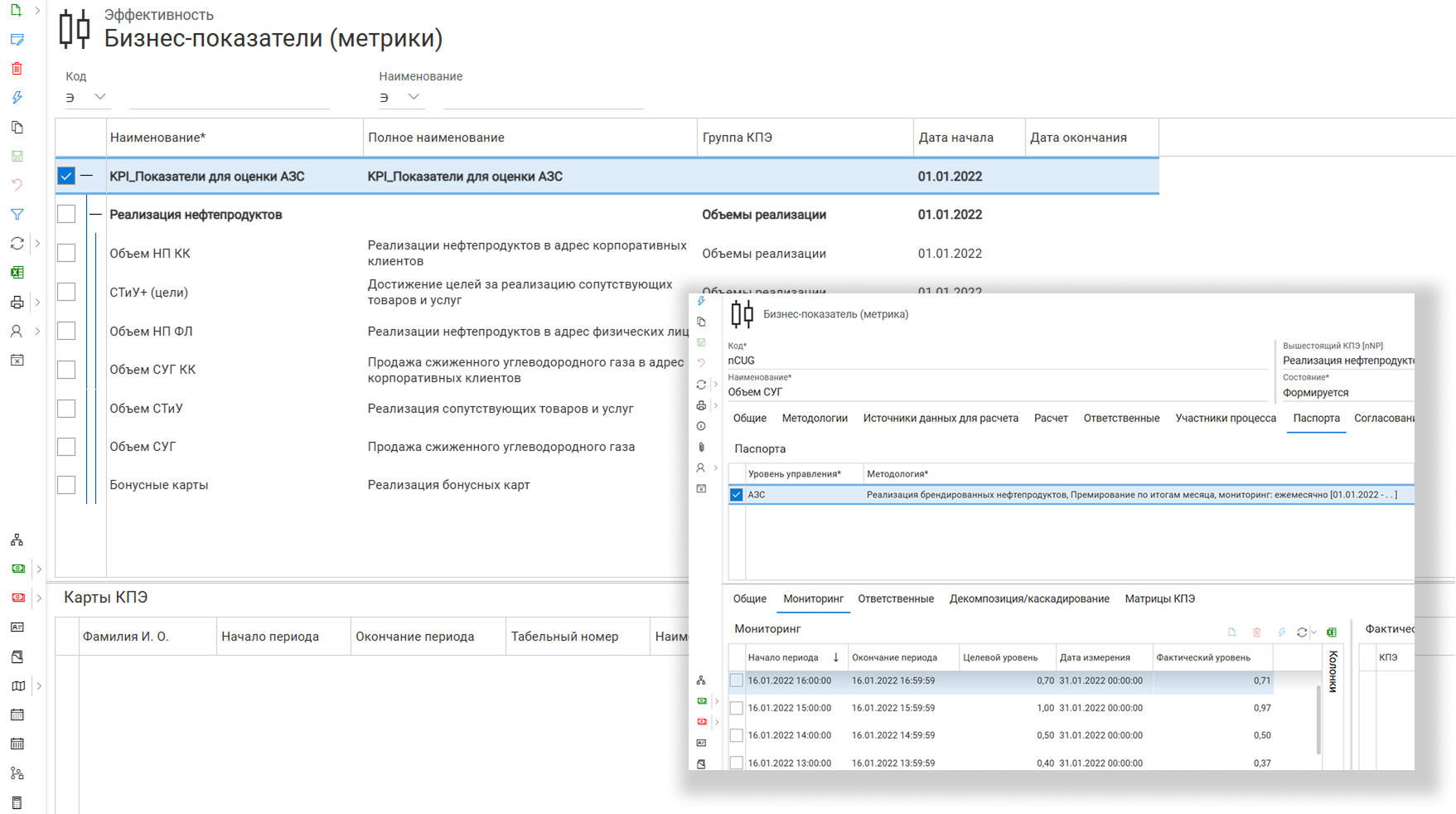Tick checkbox for Объем НП КК

tap(66, 253)
